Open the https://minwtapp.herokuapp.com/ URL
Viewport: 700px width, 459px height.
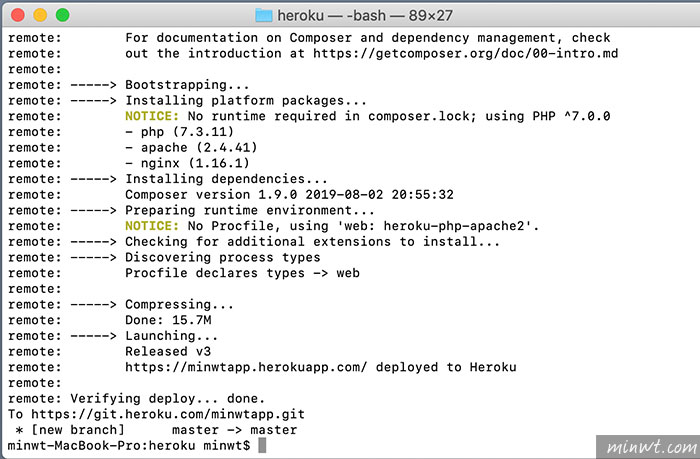pos(246,367)
